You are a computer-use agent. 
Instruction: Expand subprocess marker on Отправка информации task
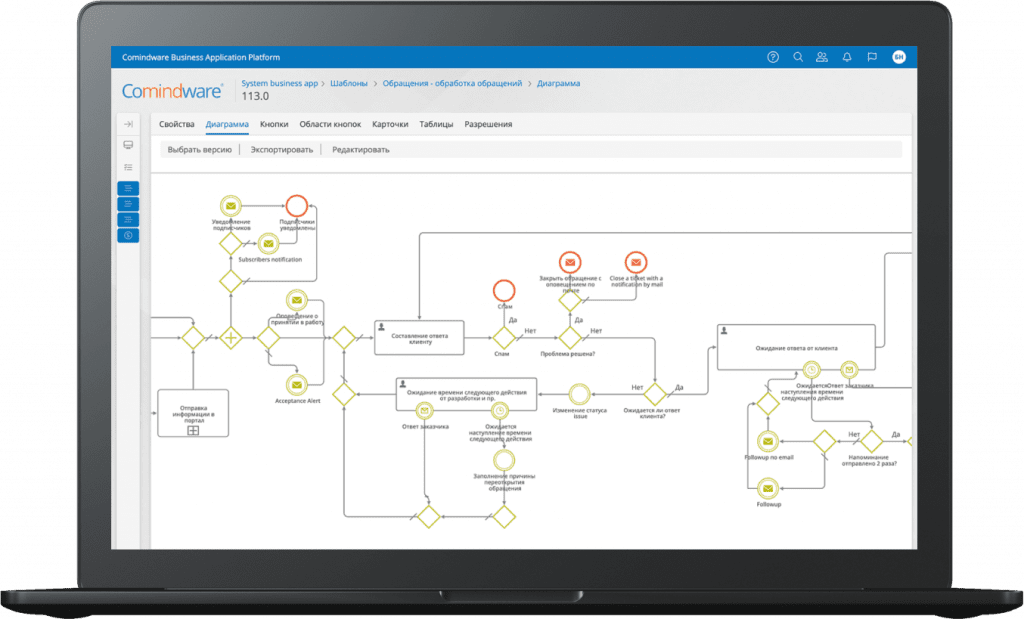pos(192,431)
